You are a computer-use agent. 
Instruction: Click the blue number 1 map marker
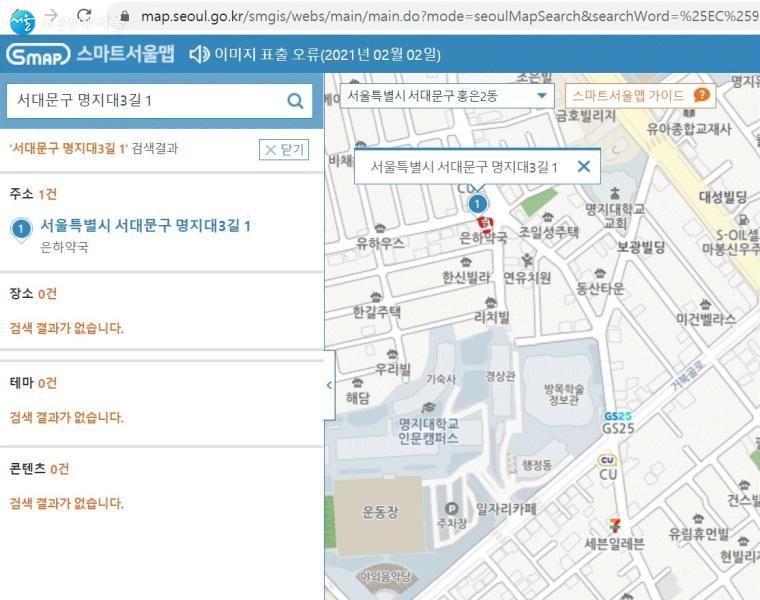(477, 204)
